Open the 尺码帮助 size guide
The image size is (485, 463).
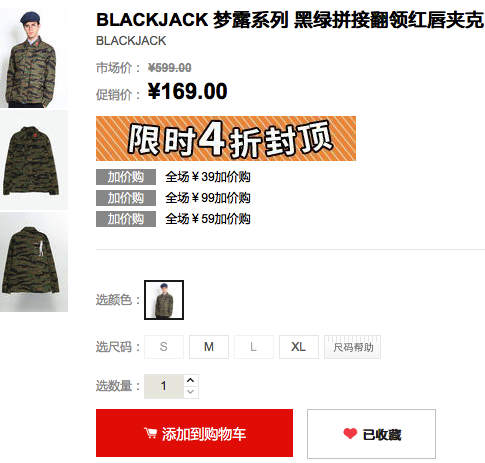click(352, 347)
